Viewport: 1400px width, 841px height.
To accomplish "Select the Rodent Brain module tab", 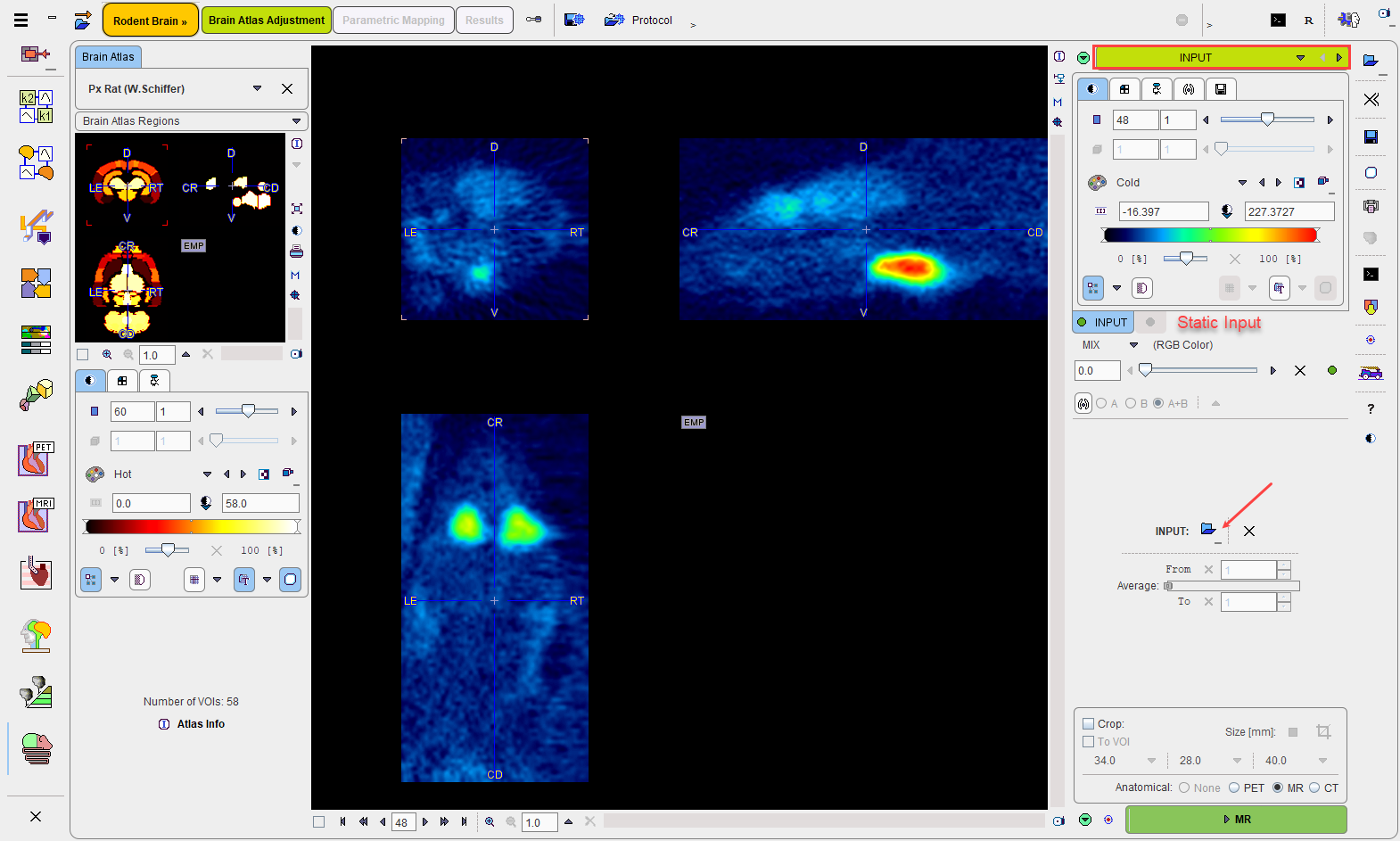I will (x=150, y=20).
